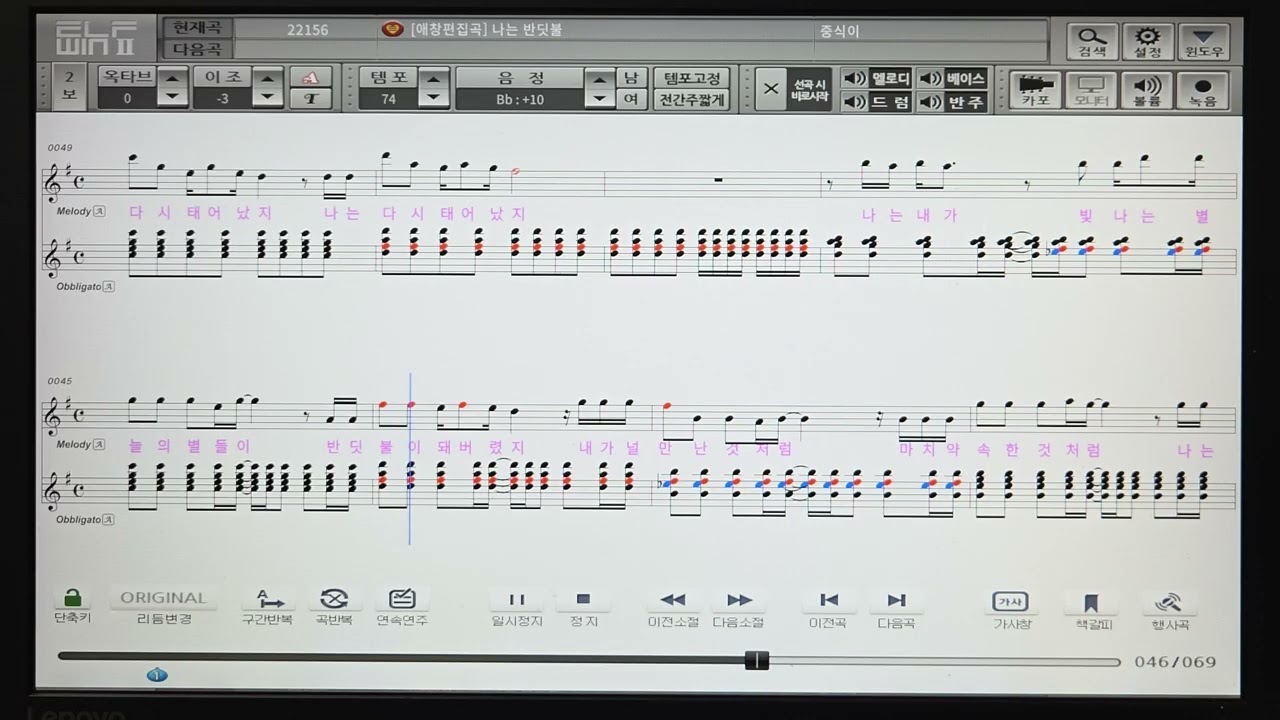Pause playback with 일시정지
The image size is (1280, 720).
pyautogui.click(x=517, y=607)
